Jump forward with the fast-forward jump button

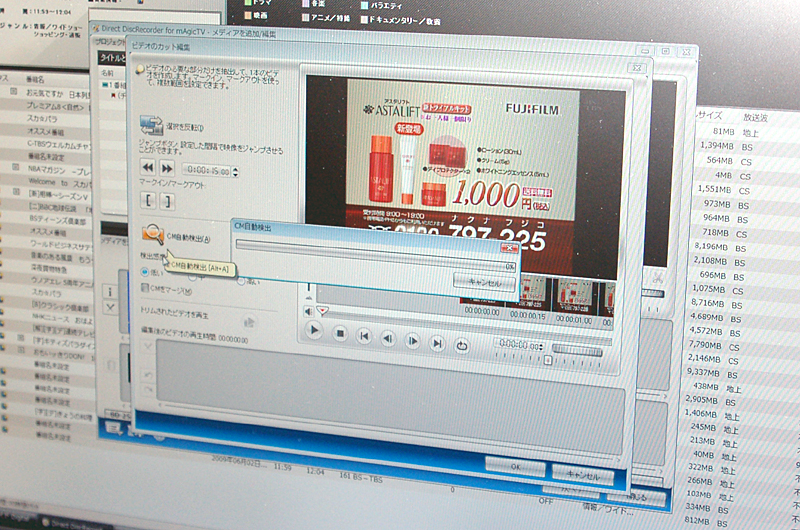click(167, 168)
